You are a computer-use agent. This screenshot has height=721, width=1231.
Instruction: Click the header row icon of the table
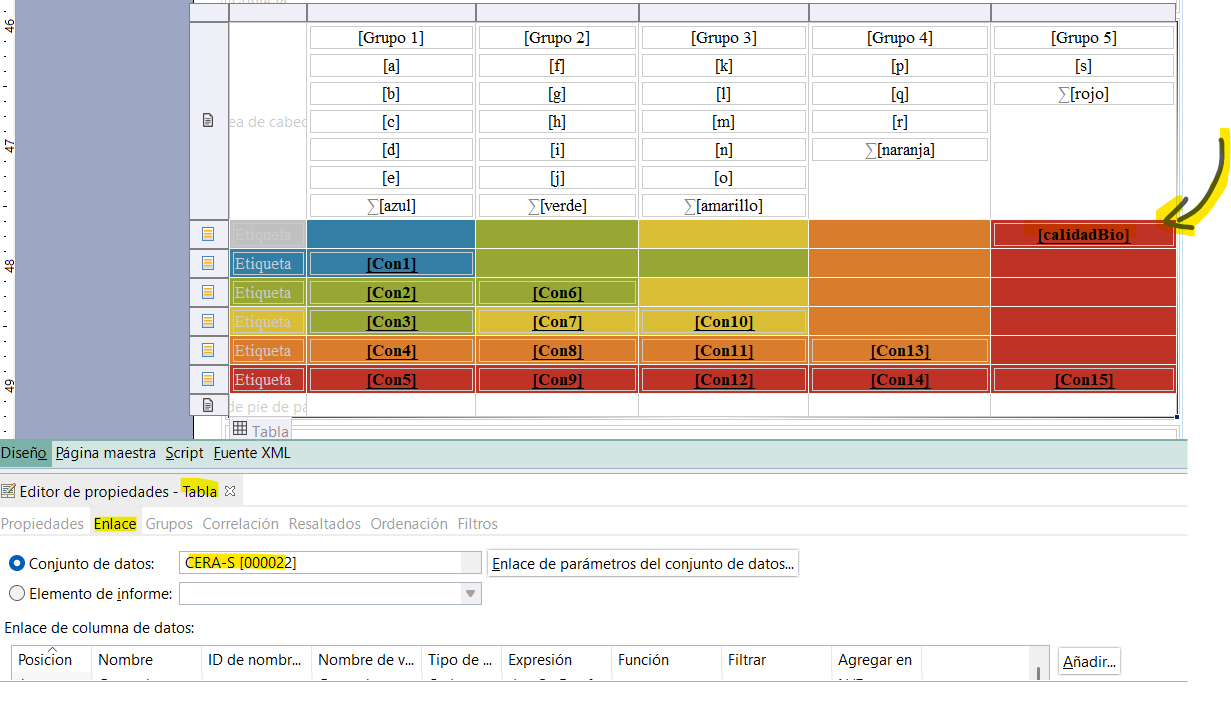(208, 121)
